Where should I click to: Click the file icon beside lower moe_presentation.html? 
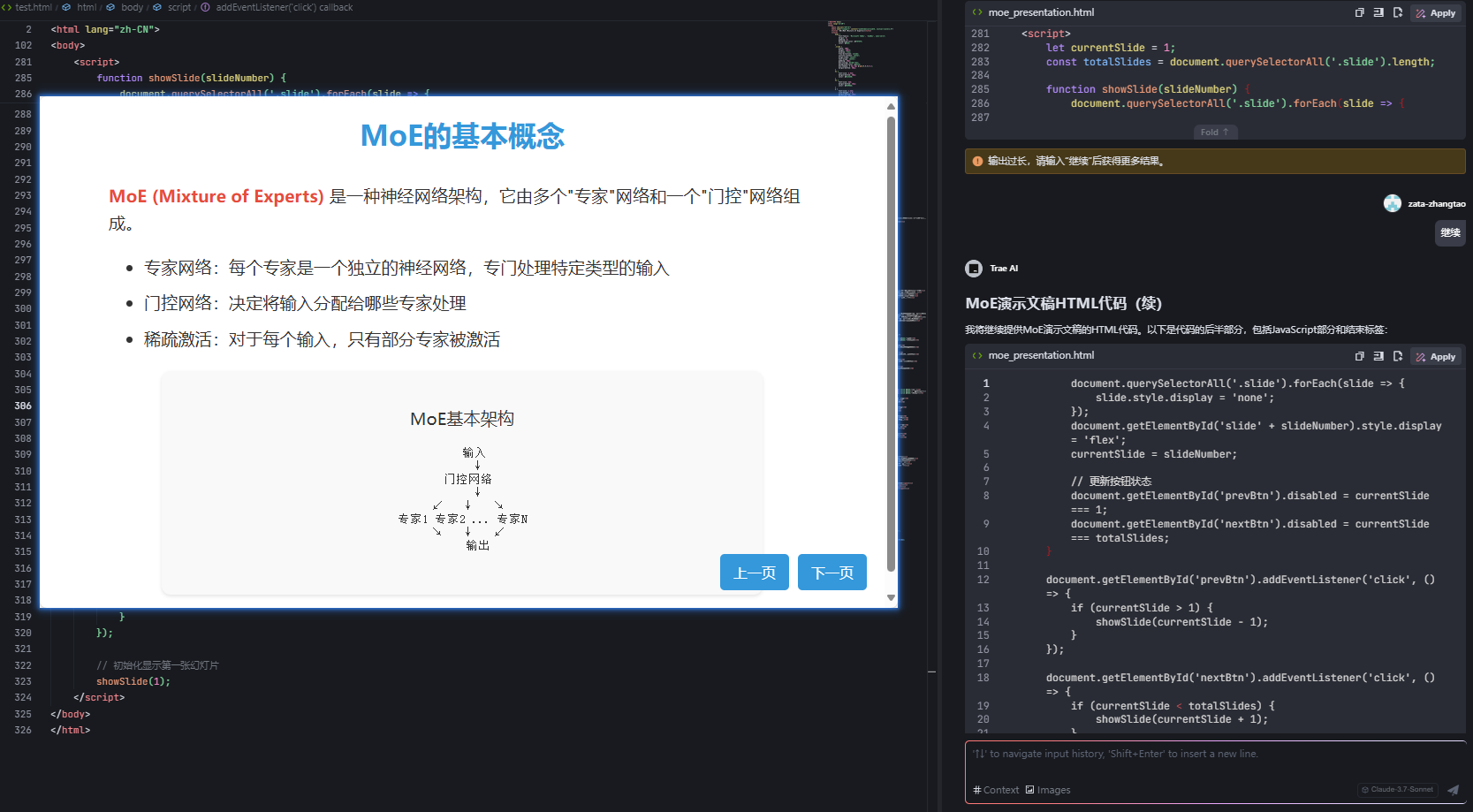click(x=977, y=355)
